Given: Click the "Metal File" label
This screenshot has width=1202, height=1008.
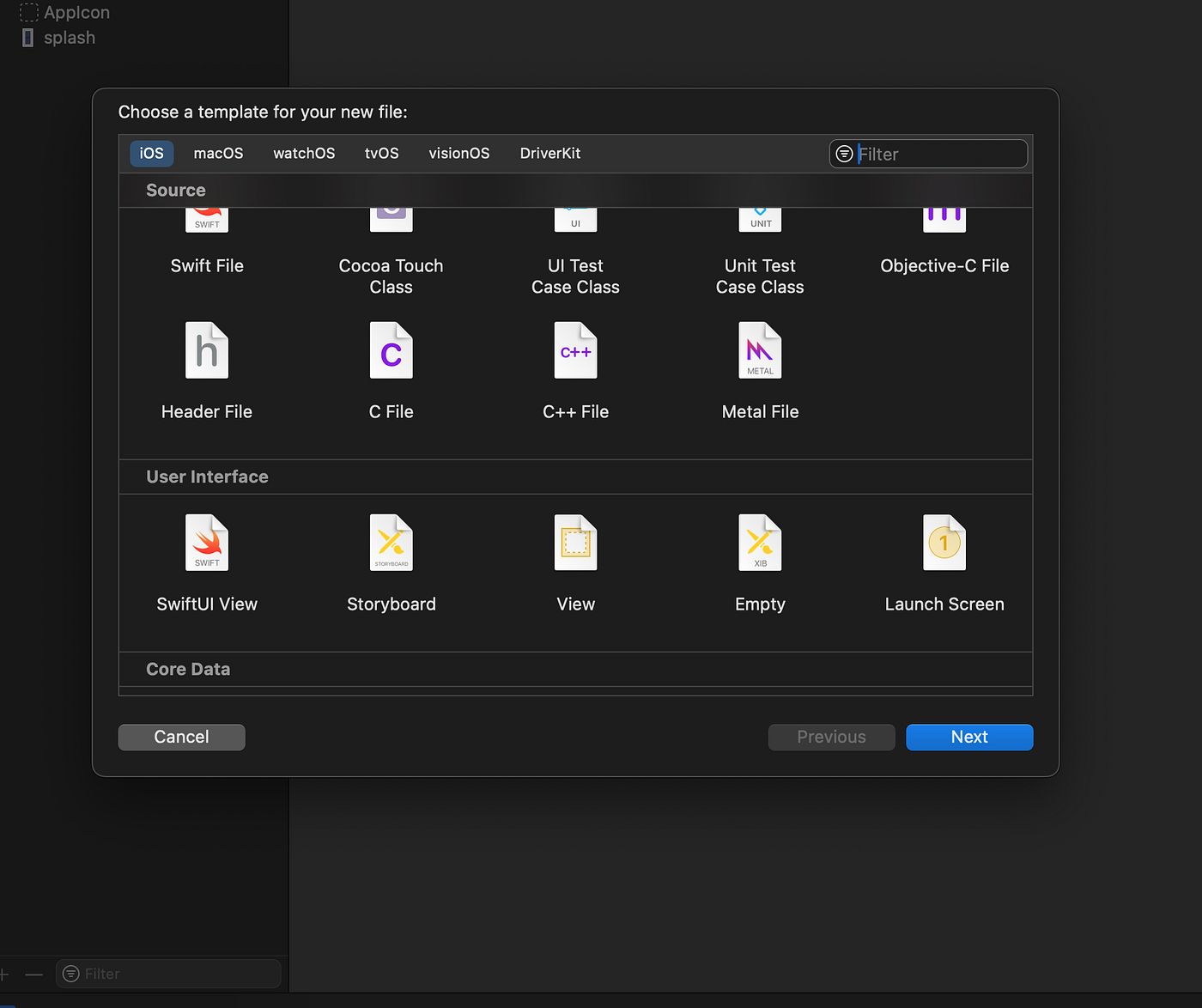Looking at the screenshot, I should coord(761,412).
